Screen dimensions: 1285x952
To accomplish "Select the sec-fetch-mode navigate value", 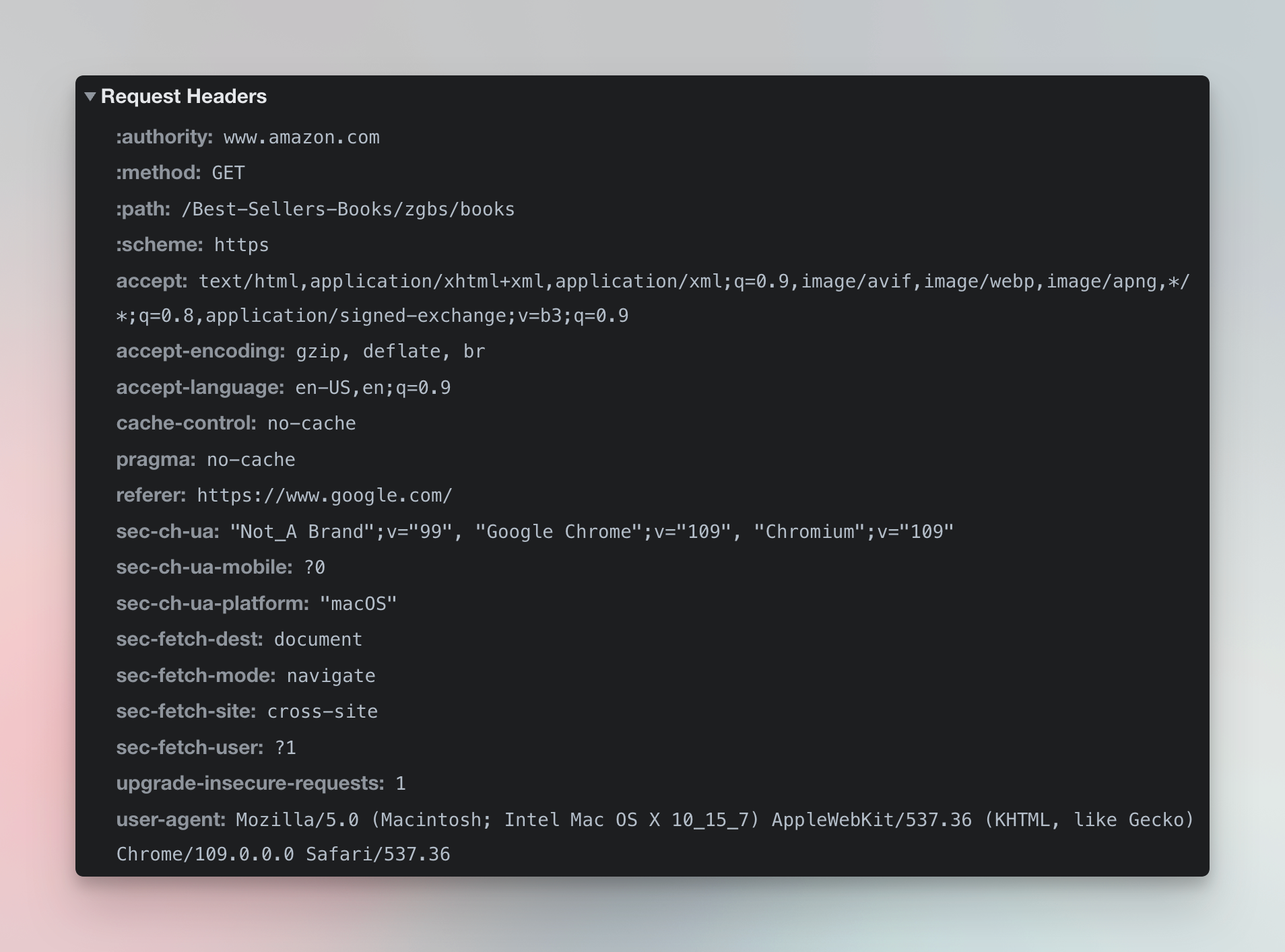I will (x=331, y=676).
